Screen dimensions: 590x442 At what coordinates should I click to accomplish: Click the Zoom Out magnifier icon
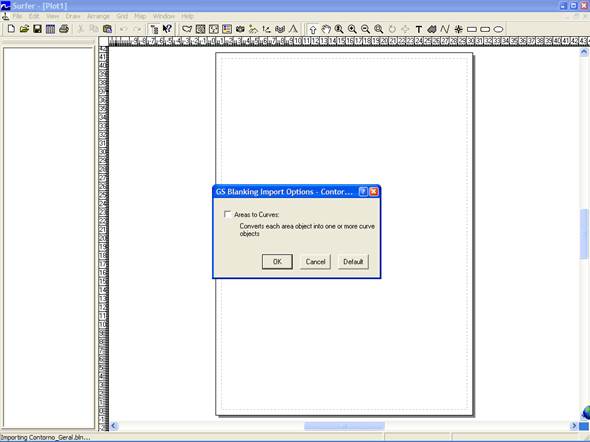coord(365,29)
